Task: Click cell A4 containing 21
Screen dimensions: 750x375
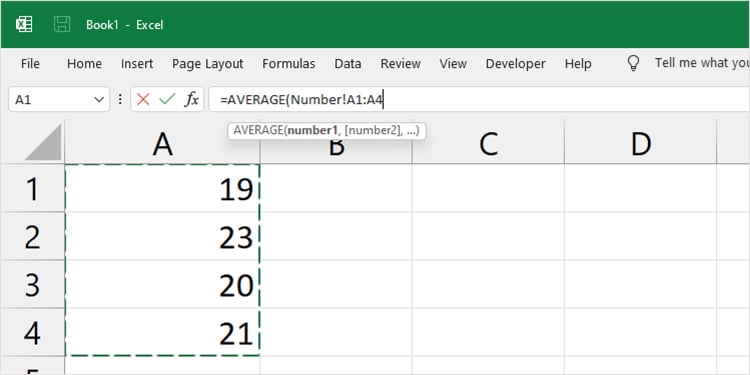Action: coord(162,332)
